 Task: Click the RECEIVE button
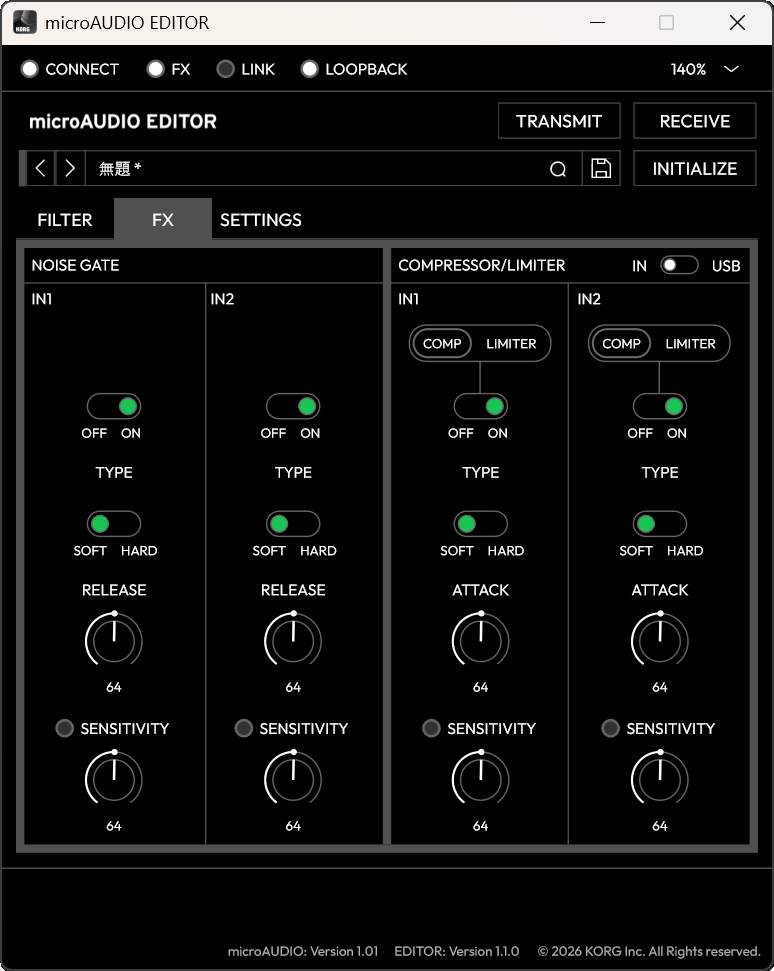[x=695, y=121]
